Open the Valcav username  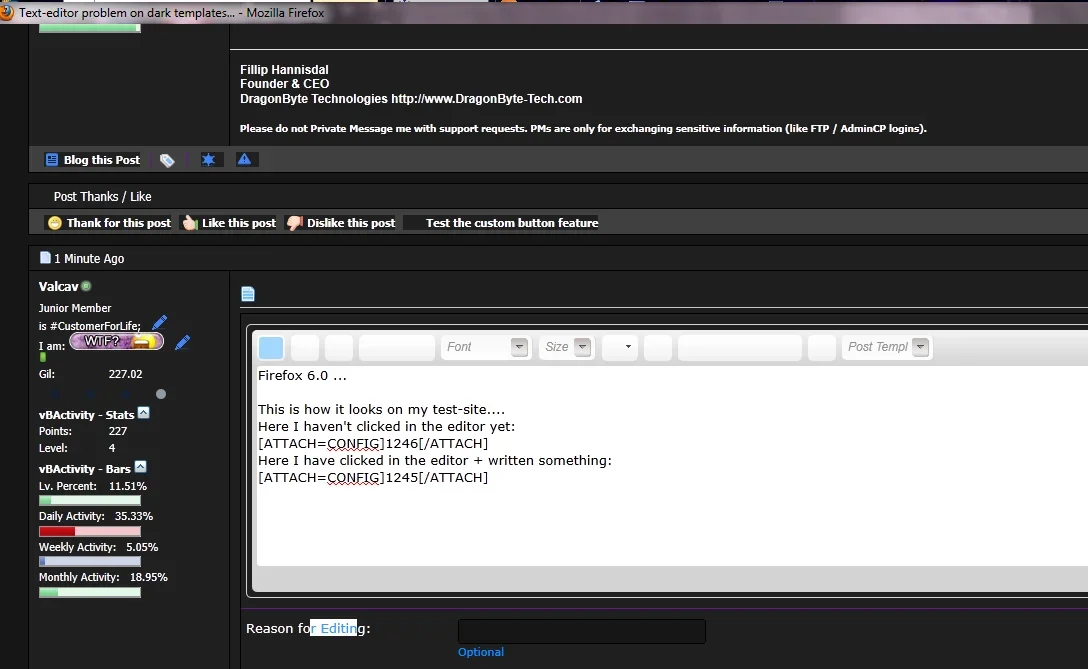coord(58,287)
